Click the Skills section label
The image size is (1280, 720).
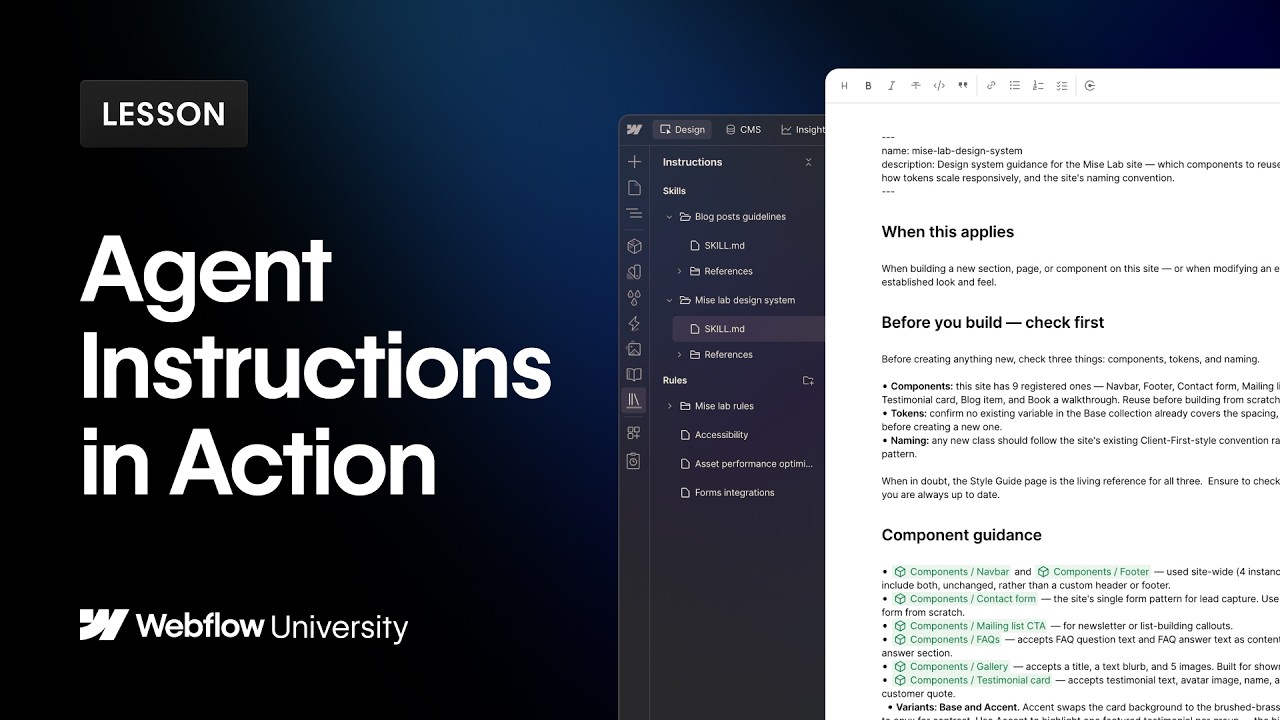pos(674,191)
